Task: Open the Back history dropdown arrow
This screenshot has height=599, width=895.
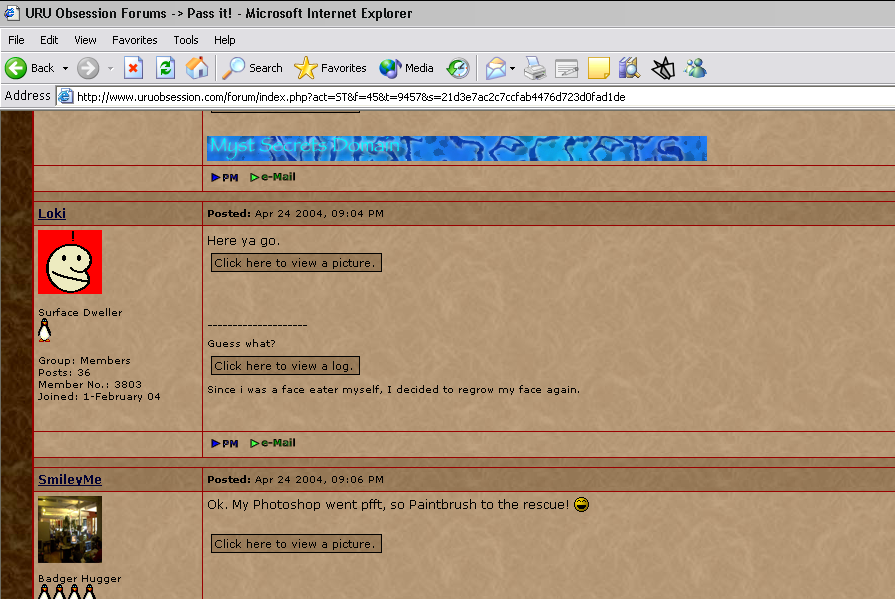Action: point(66,69)
